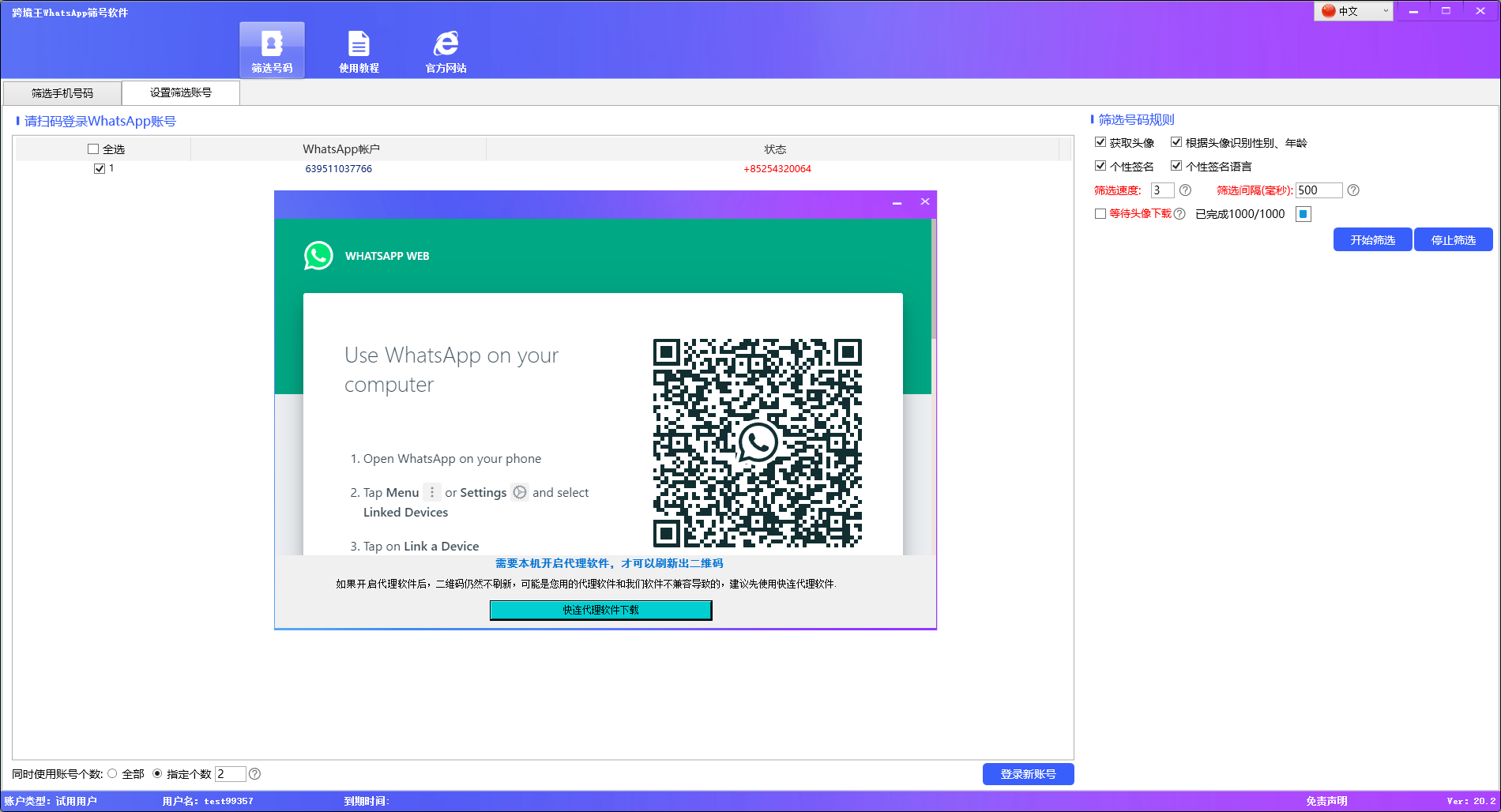This screenshot has width=1501, height=812.
Task: Switch to the 筛选手机号码 tab
Action: click(x=62, y=93)
